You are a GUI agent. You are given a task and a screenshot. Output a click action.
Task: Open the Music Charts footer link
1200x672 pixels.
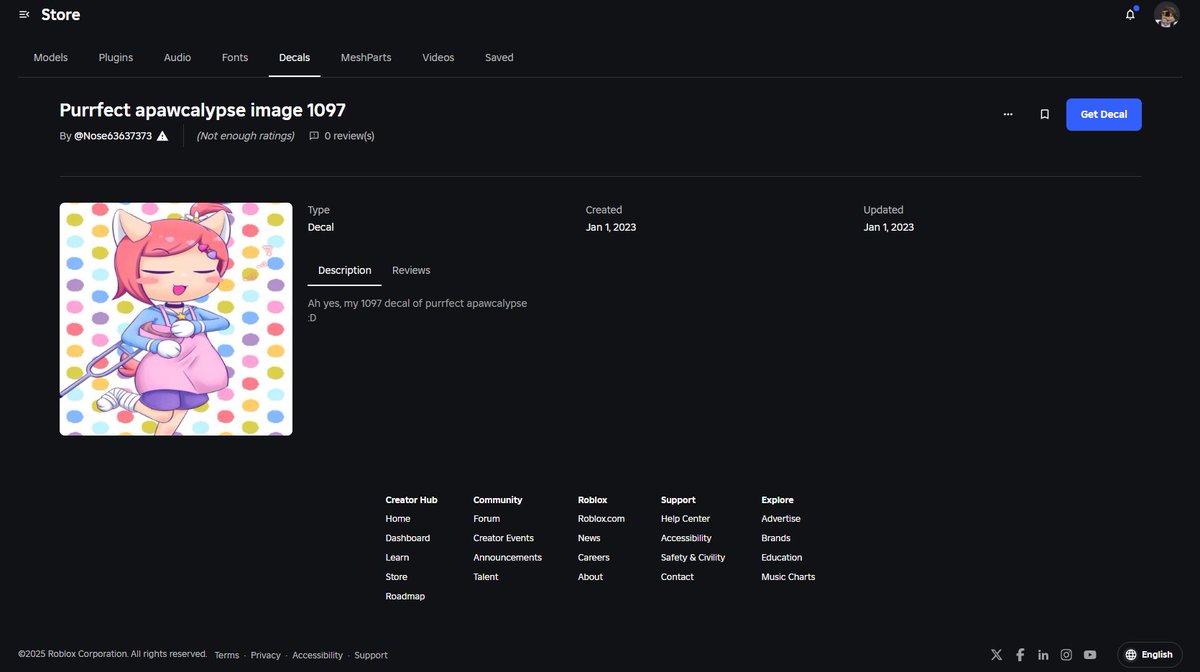[788, 577]
